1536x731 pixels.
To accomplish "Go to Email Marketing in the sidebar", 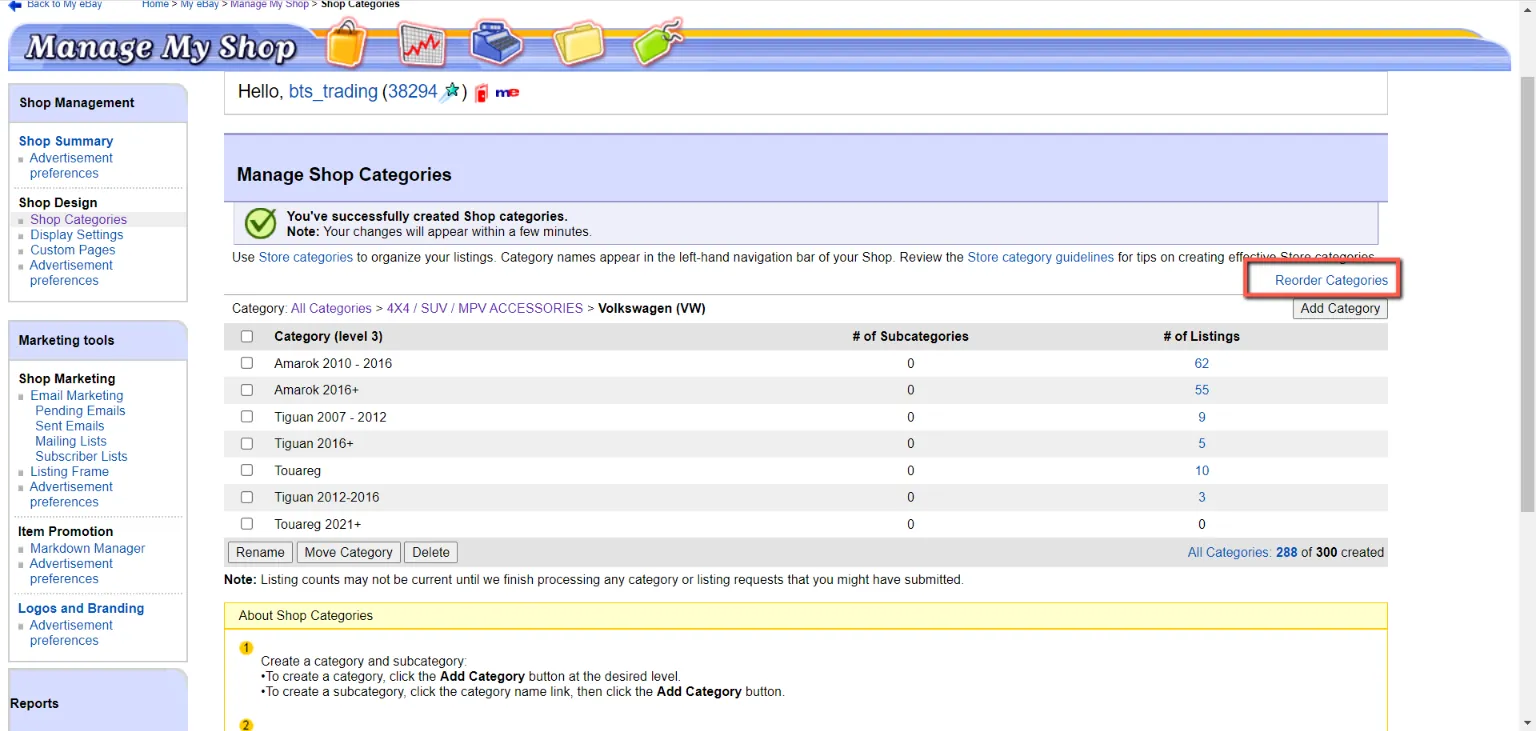I will (x=77, y=396).
